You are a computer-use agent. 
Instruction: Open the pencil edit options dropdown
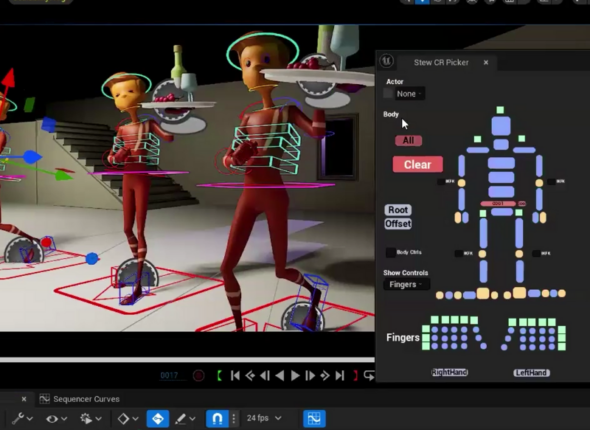[185, 418]
